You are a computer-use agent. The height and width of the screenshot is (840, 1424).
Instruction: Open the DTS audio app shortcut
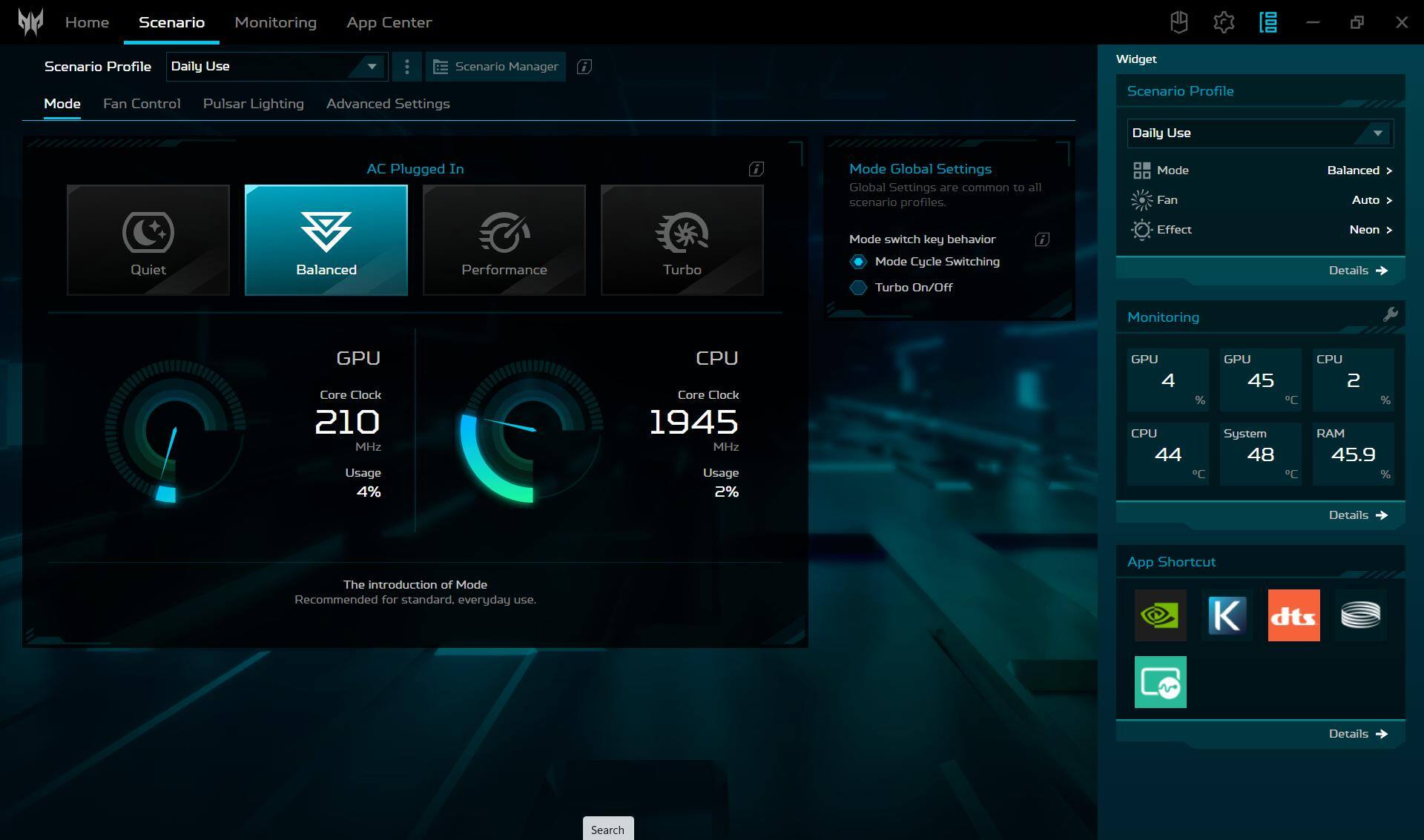click(1293, 615)
